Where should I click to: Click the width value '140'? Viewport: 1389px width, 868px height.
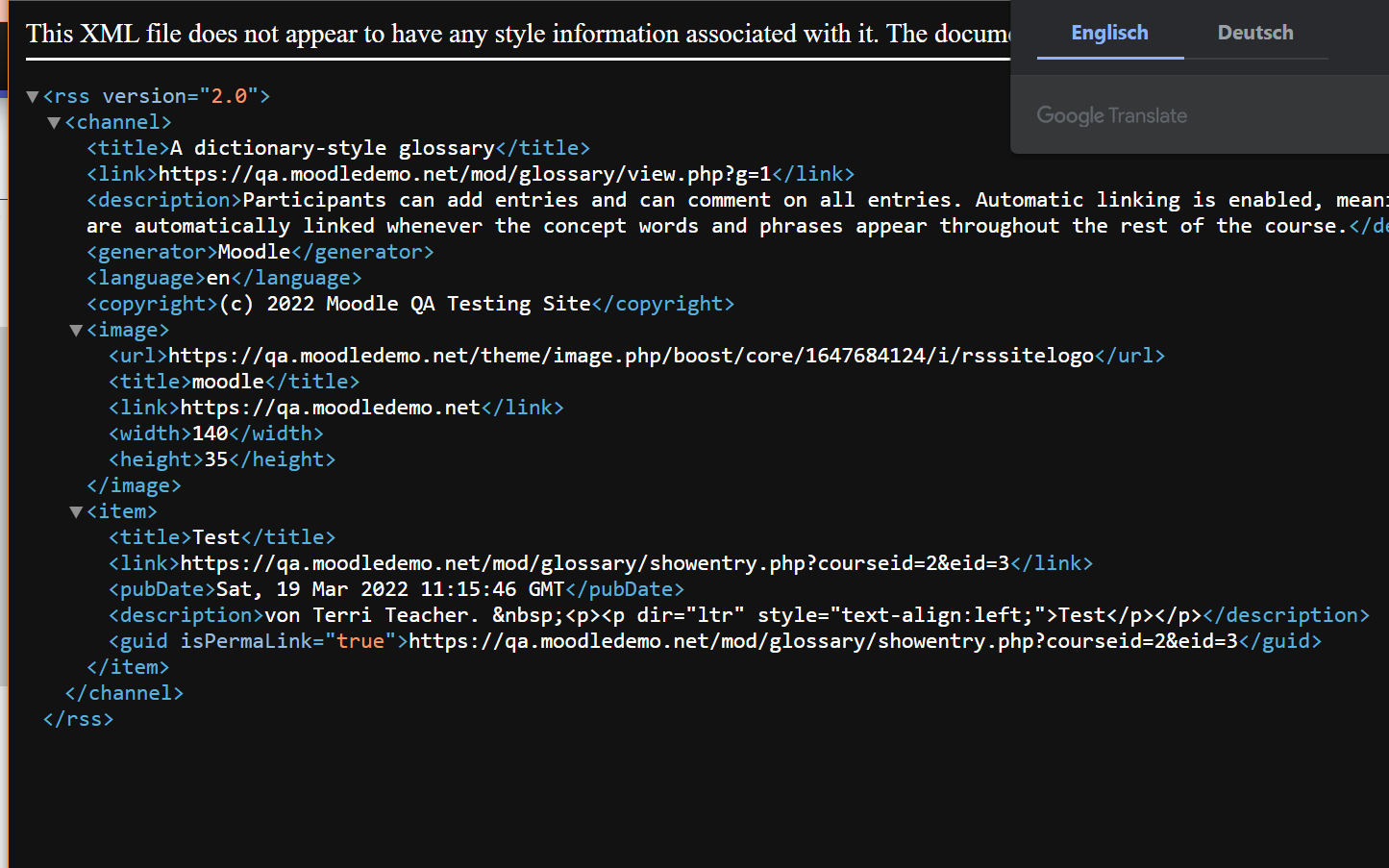point(210,434)
